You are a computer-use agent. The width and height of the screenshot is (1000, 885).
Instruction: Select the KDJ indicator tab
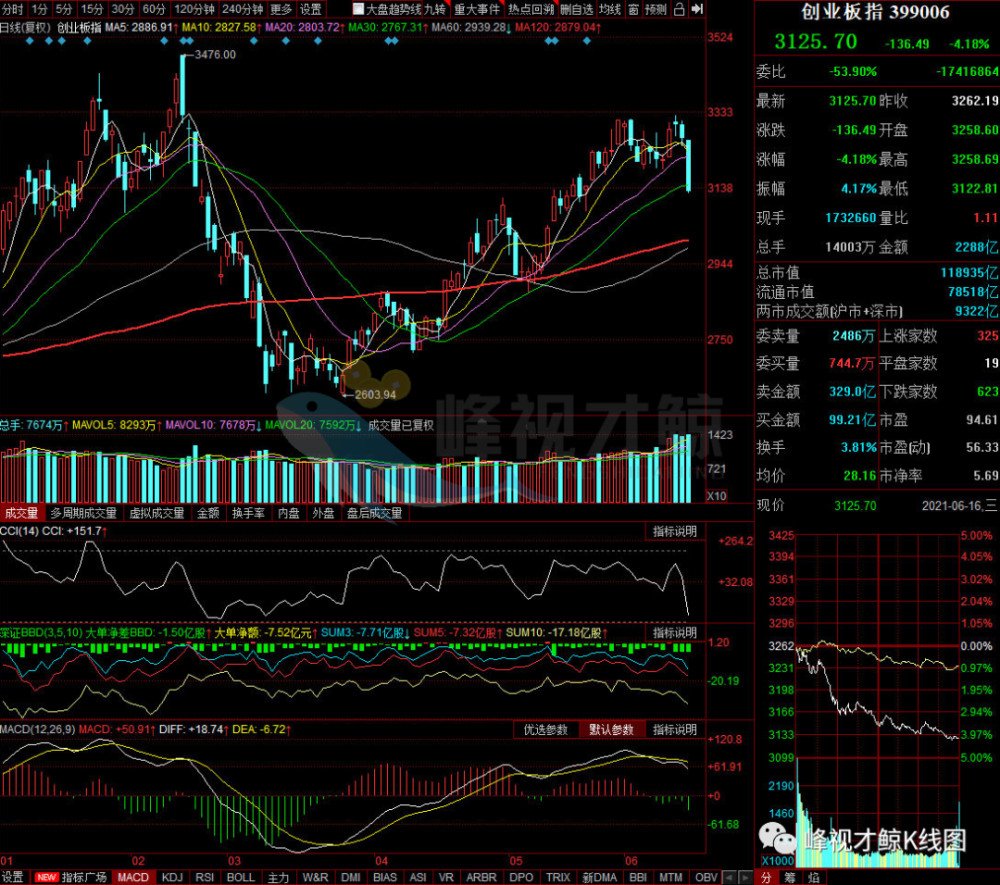pyautogui.click(x=172, y=877)
